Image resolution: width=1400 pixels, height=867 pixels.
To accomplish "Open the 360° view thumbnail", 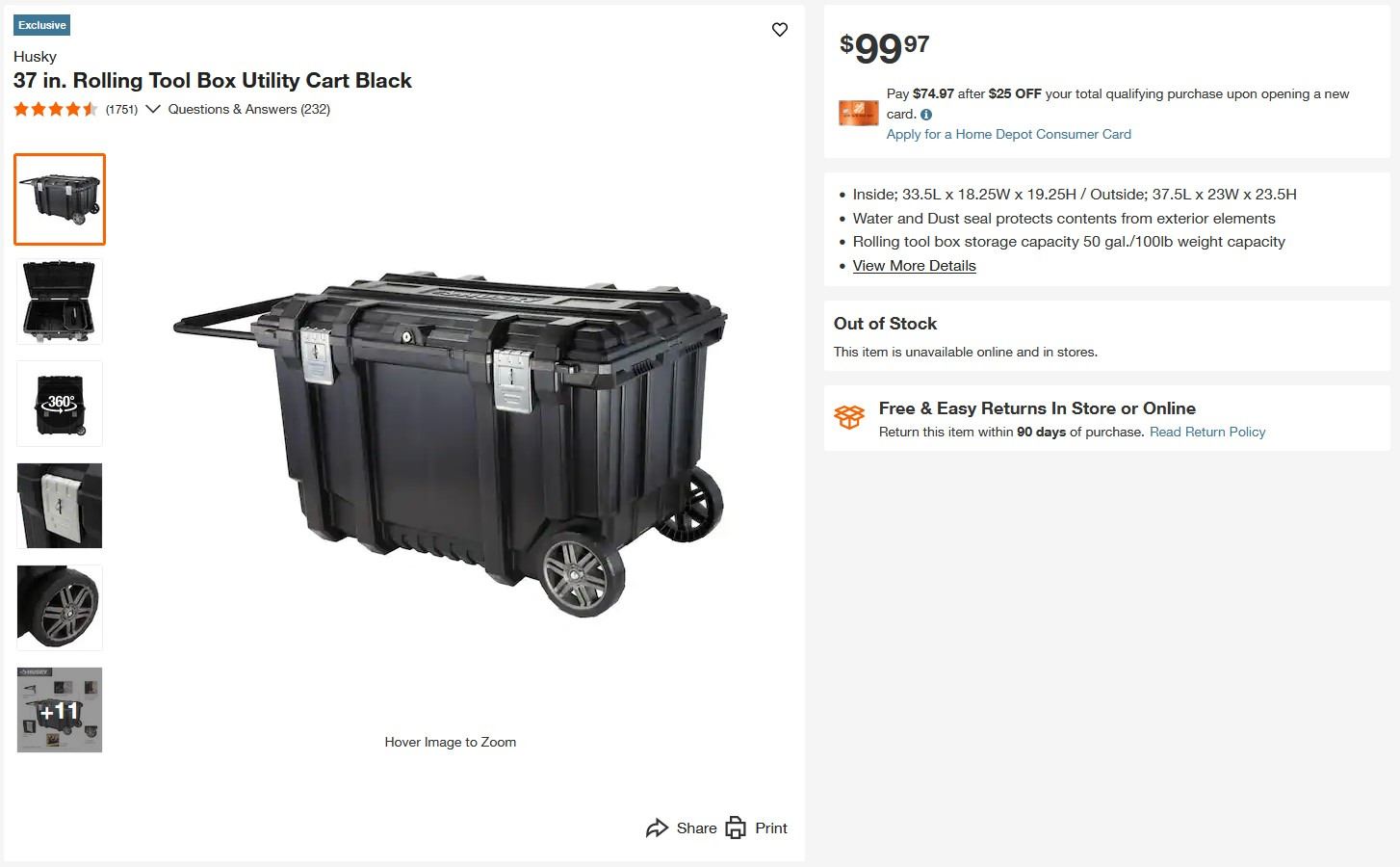I will pyautogui.click(x=60, y=404).
